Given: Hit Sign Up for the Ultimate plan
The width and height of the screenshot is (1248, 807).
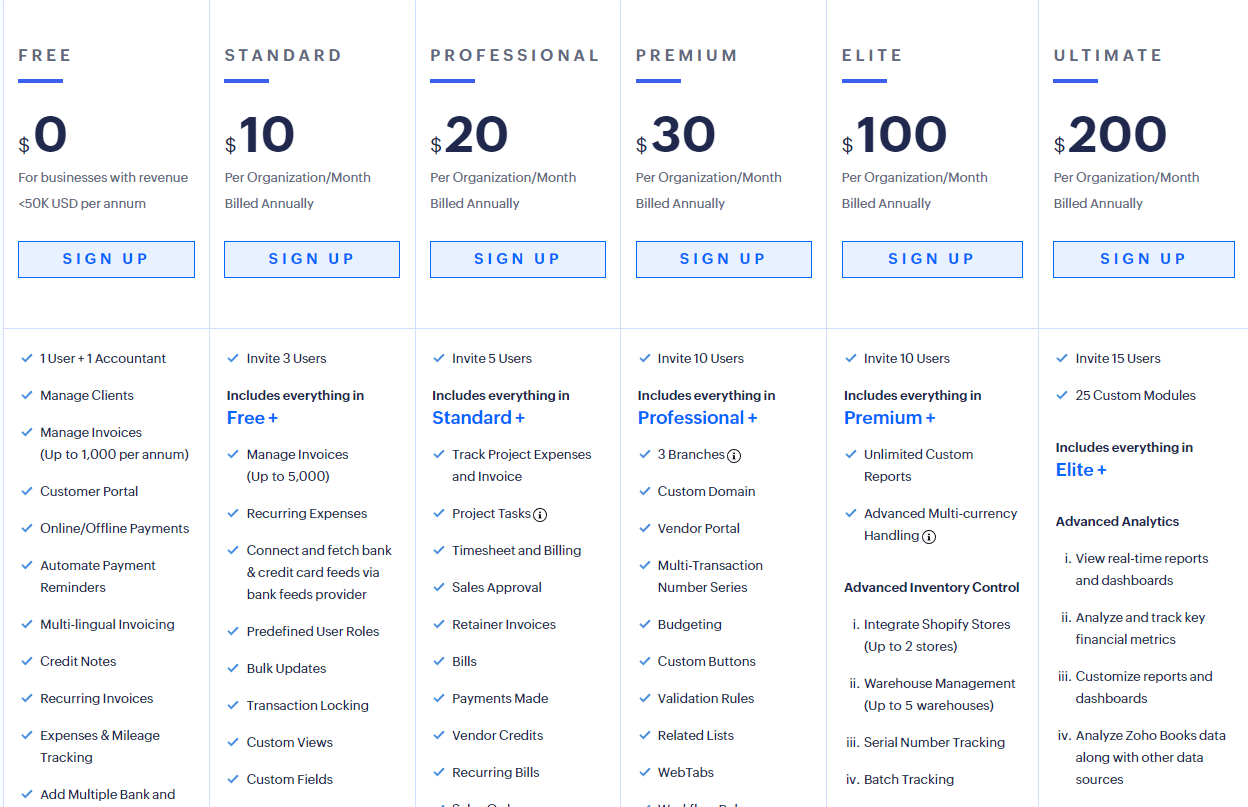Looking at the screenshot, I should (x=1143, y=259).
